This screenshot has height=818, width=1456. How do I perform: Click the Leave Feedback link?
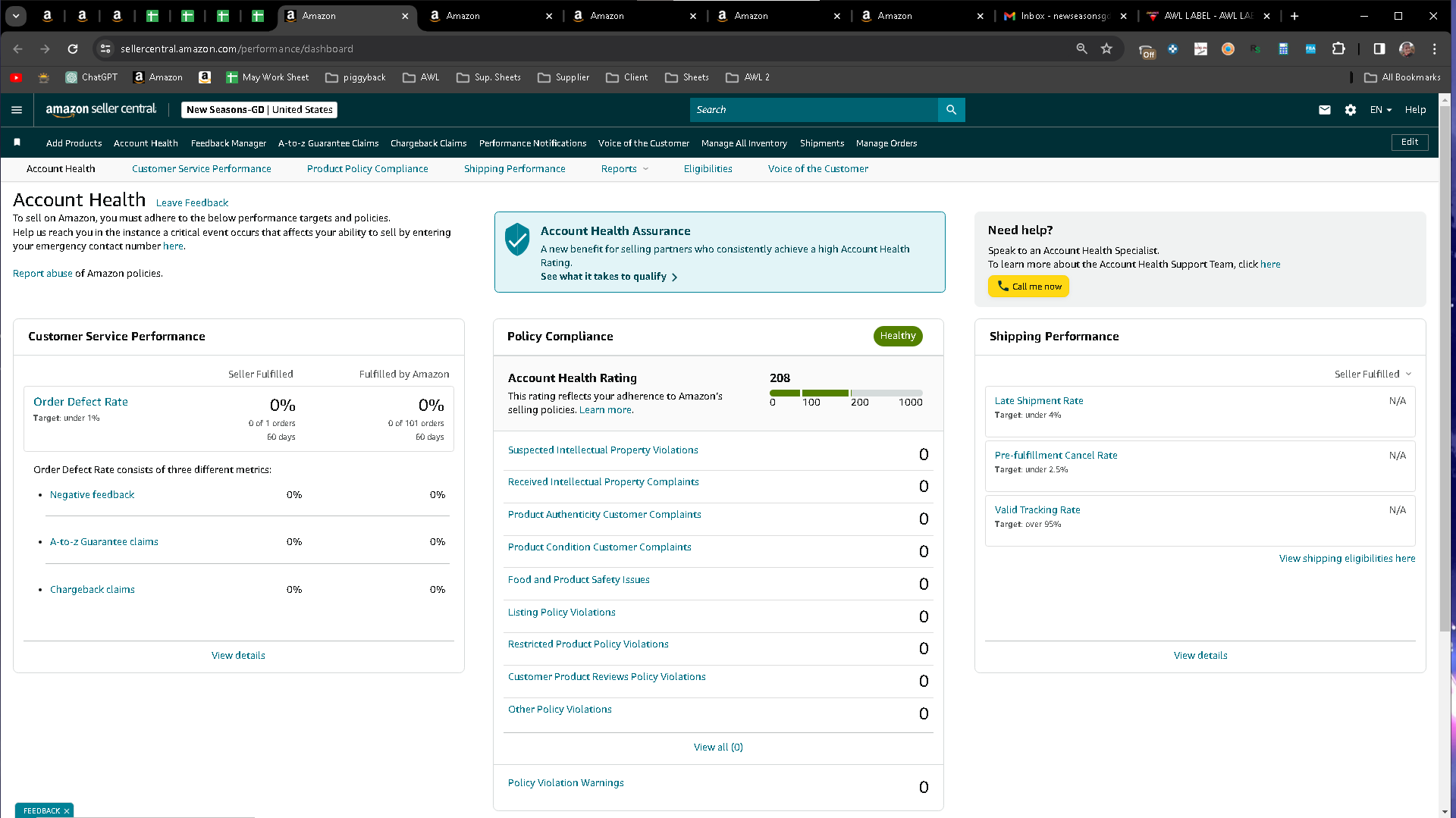pyautogui.click(x=192, y=203)
